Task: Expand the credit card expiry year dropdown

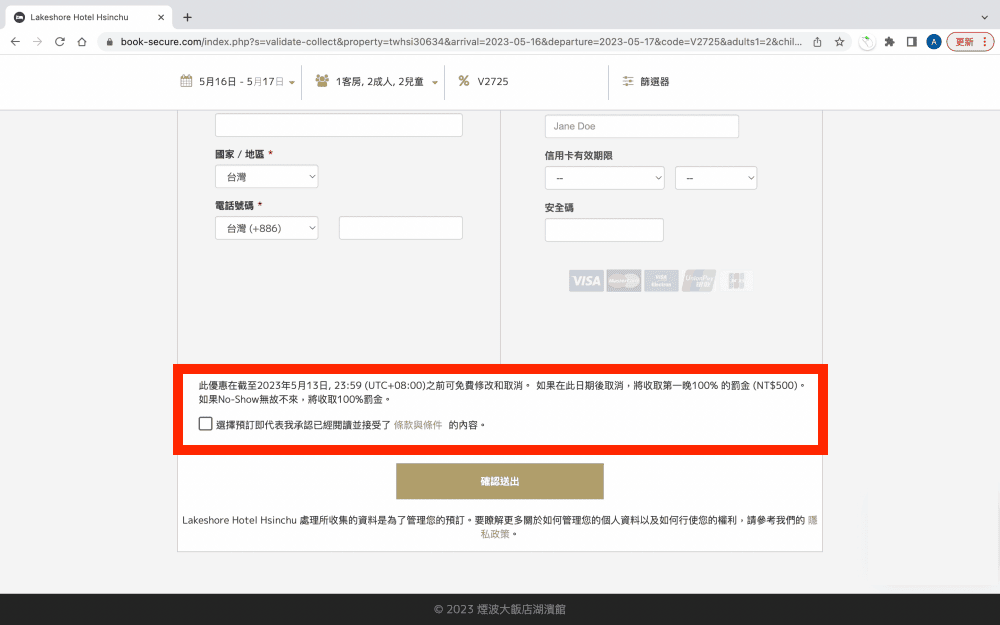Action: tap(715, 177)
